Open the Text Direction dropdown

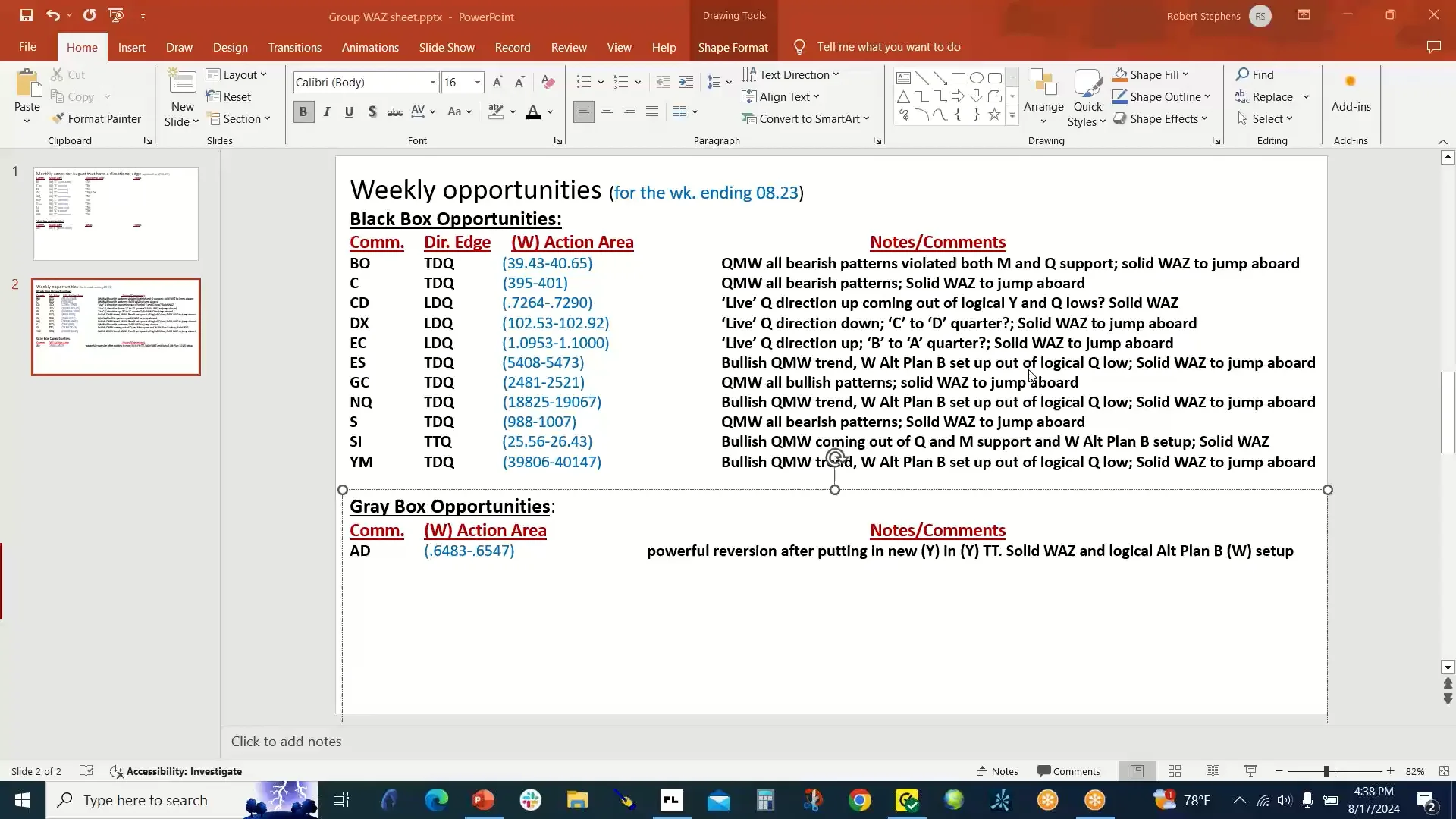coord(790,74)
